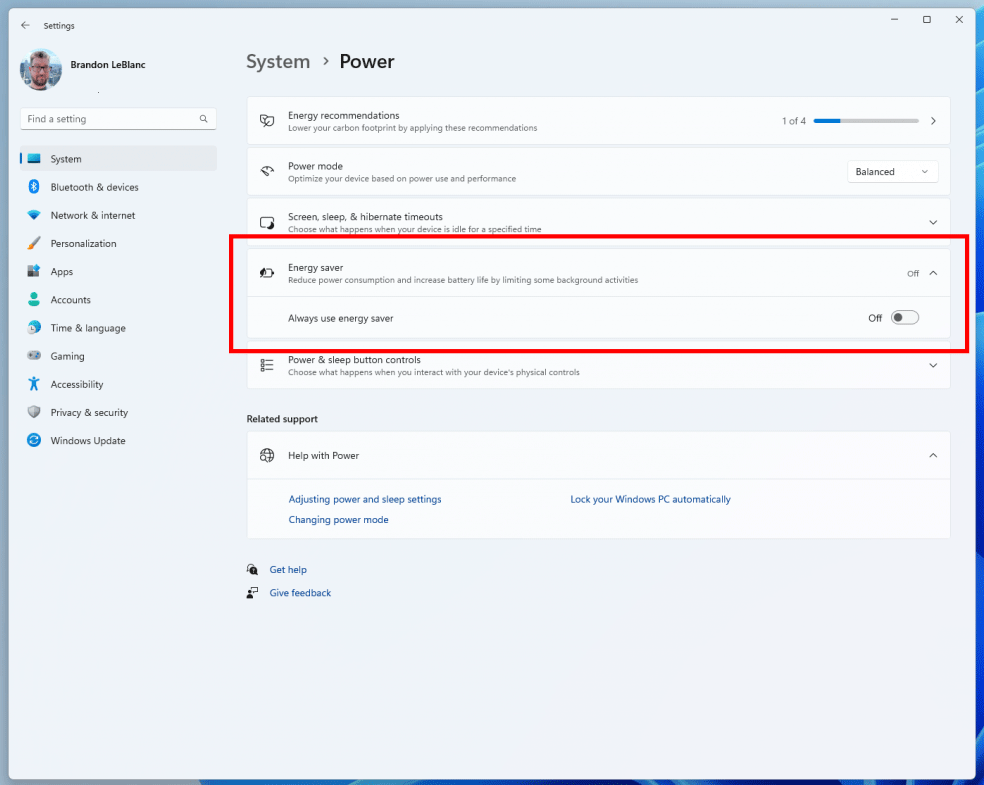The image size is (984, 785).
Task: Open the Adjusting power and sleep settings link
Action: (364, 499)
